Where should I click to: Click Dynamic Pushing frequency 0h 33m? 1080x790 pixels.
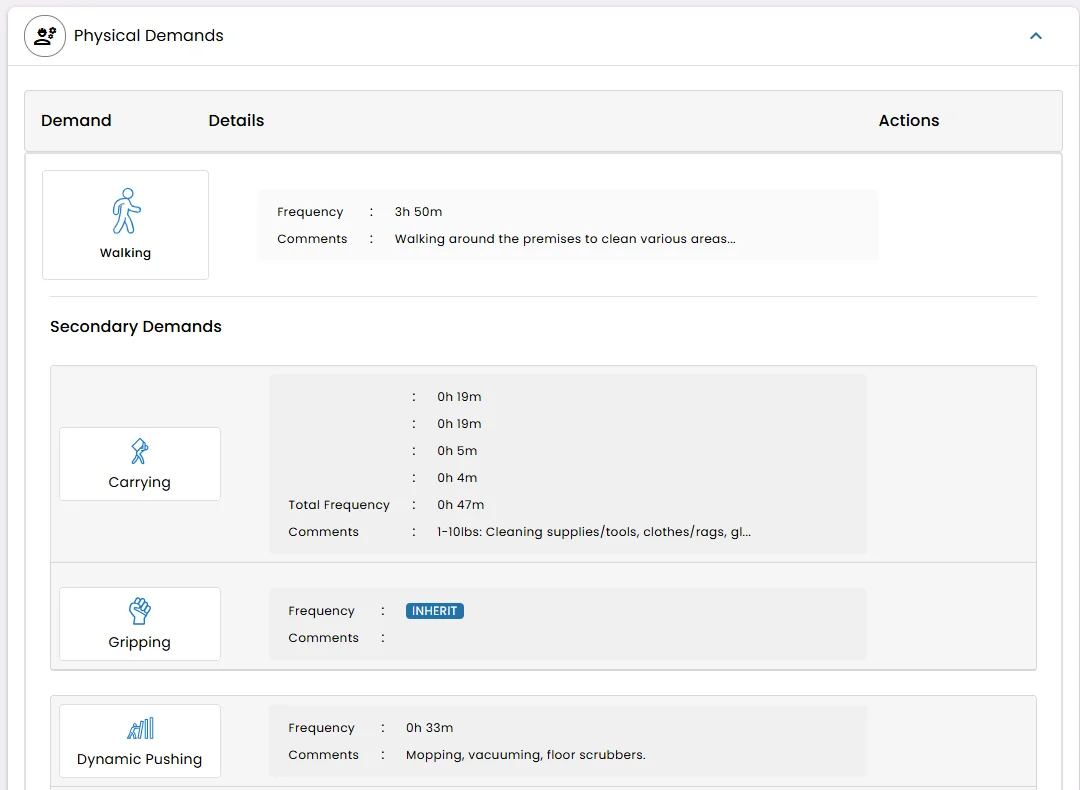tap(429, 728)
